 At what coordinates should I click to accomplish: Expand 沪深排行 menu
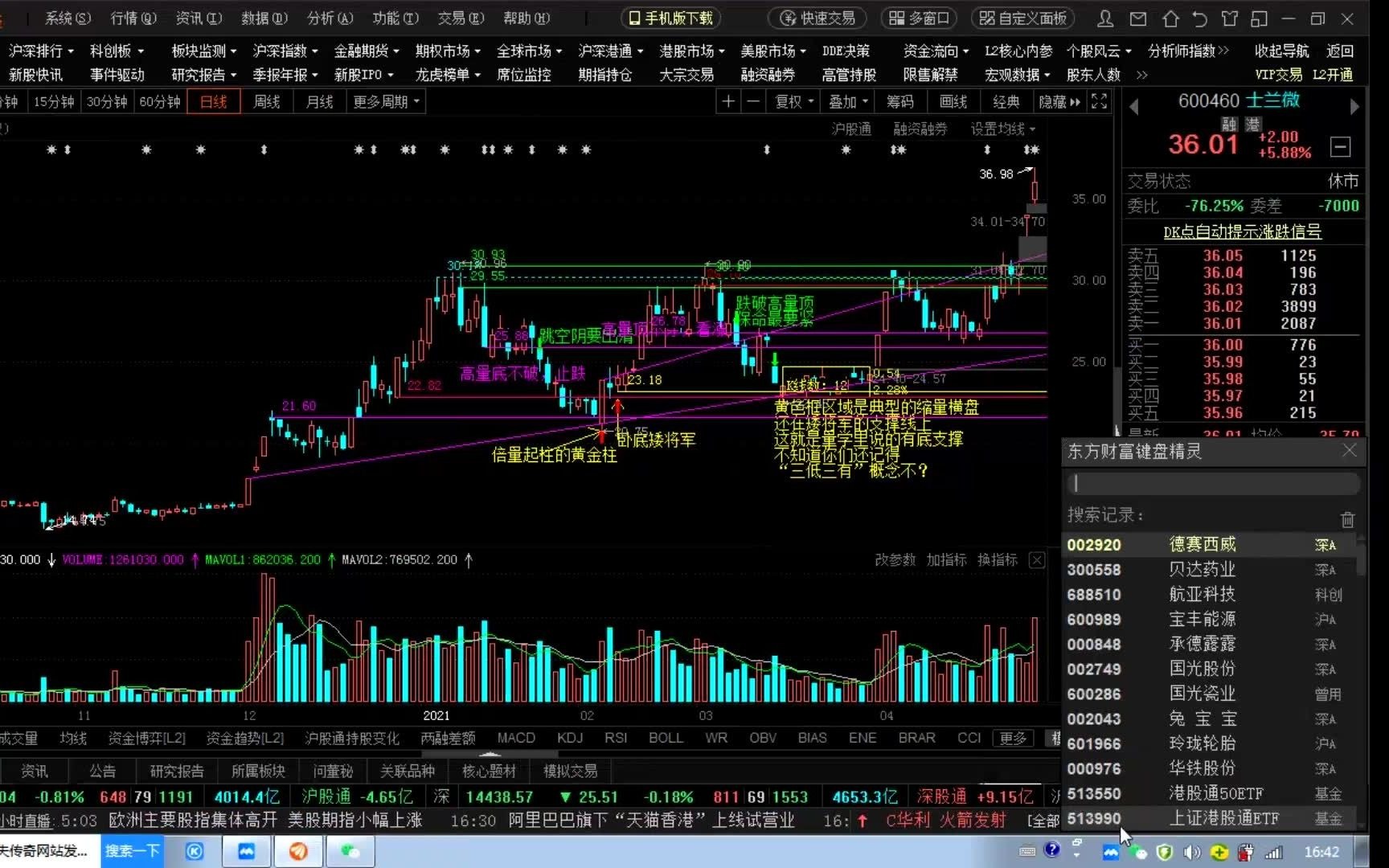click(41, 51)
